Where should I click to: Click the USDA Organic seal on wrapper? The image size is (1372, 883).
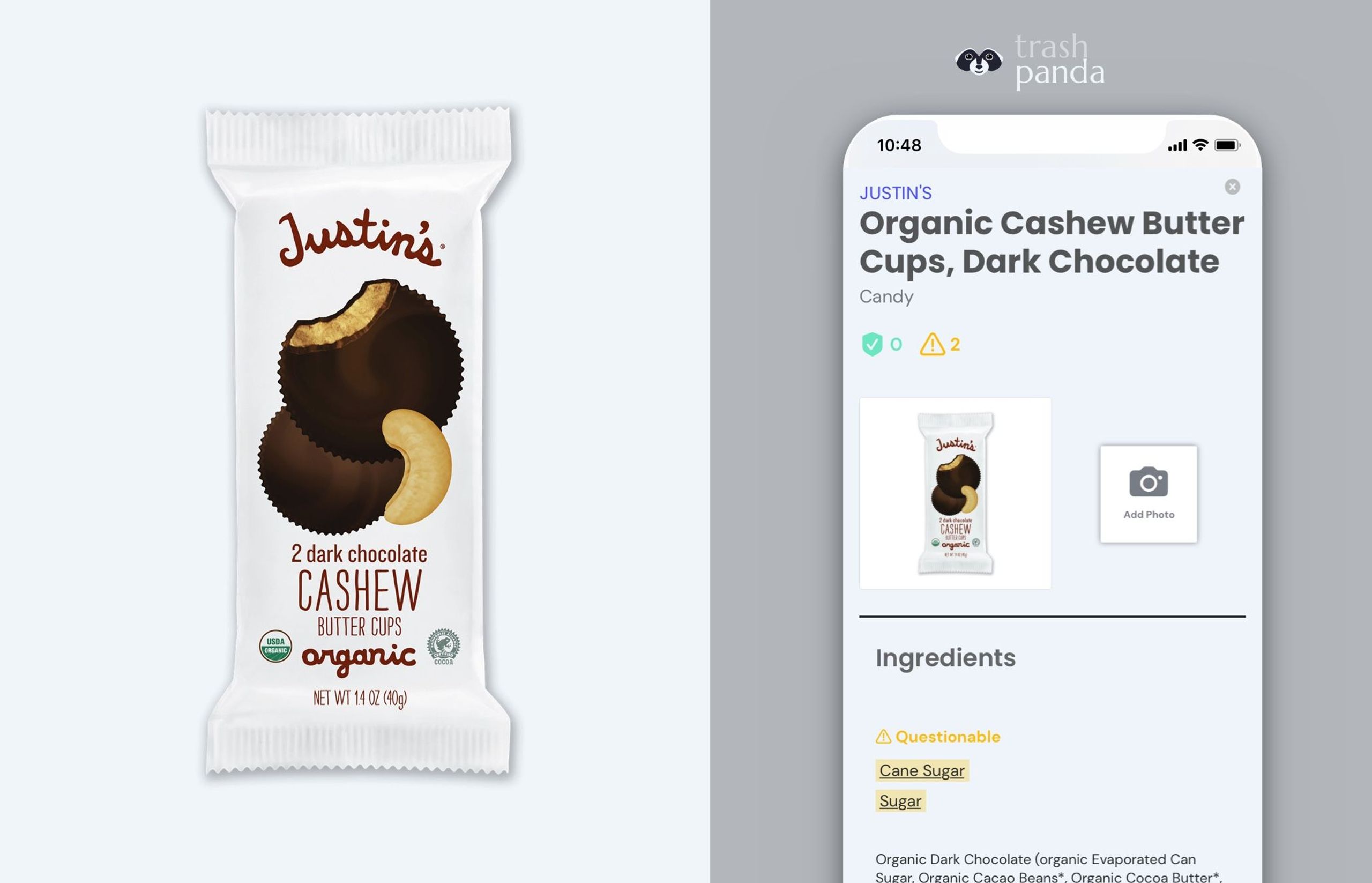(275, 646)
